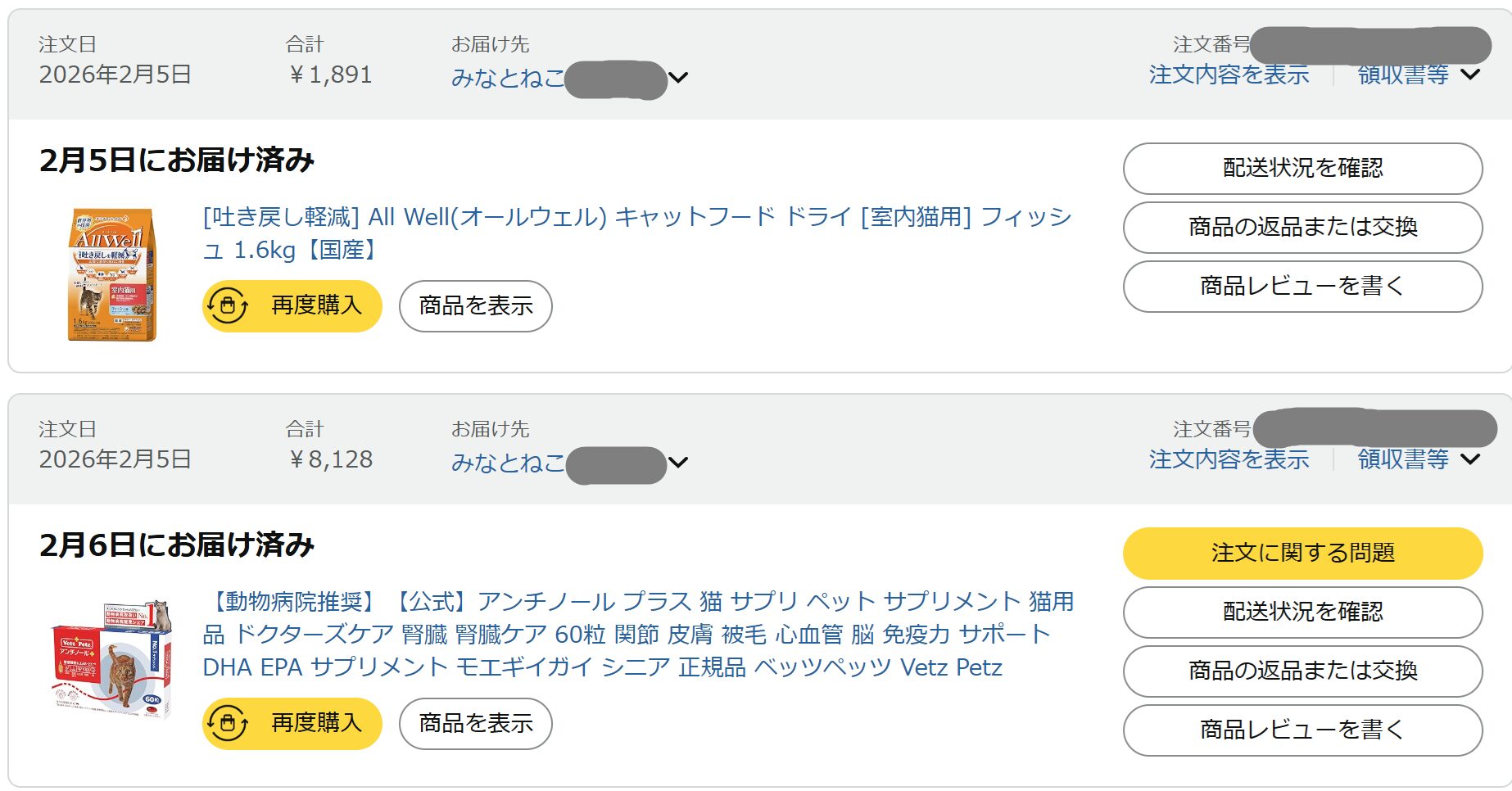
Task: Write a product review for the Antinol supplement
Action: [1302, 730]
